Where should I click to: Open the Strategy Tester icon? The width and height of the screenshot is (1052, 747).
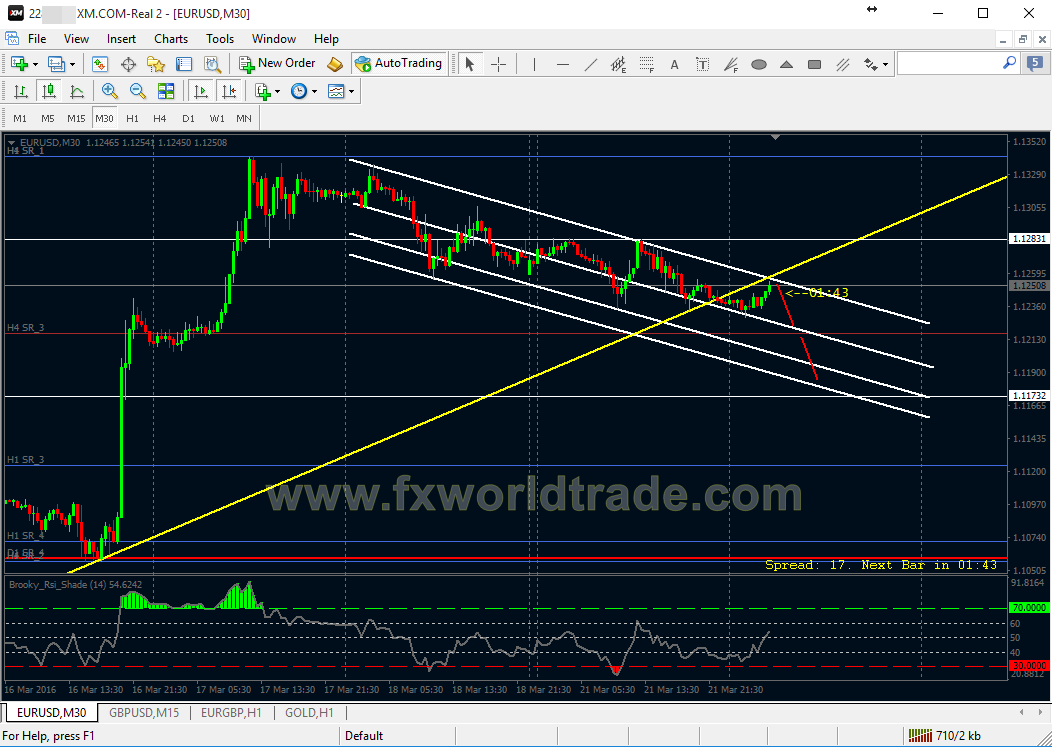(x=213, y=64)
